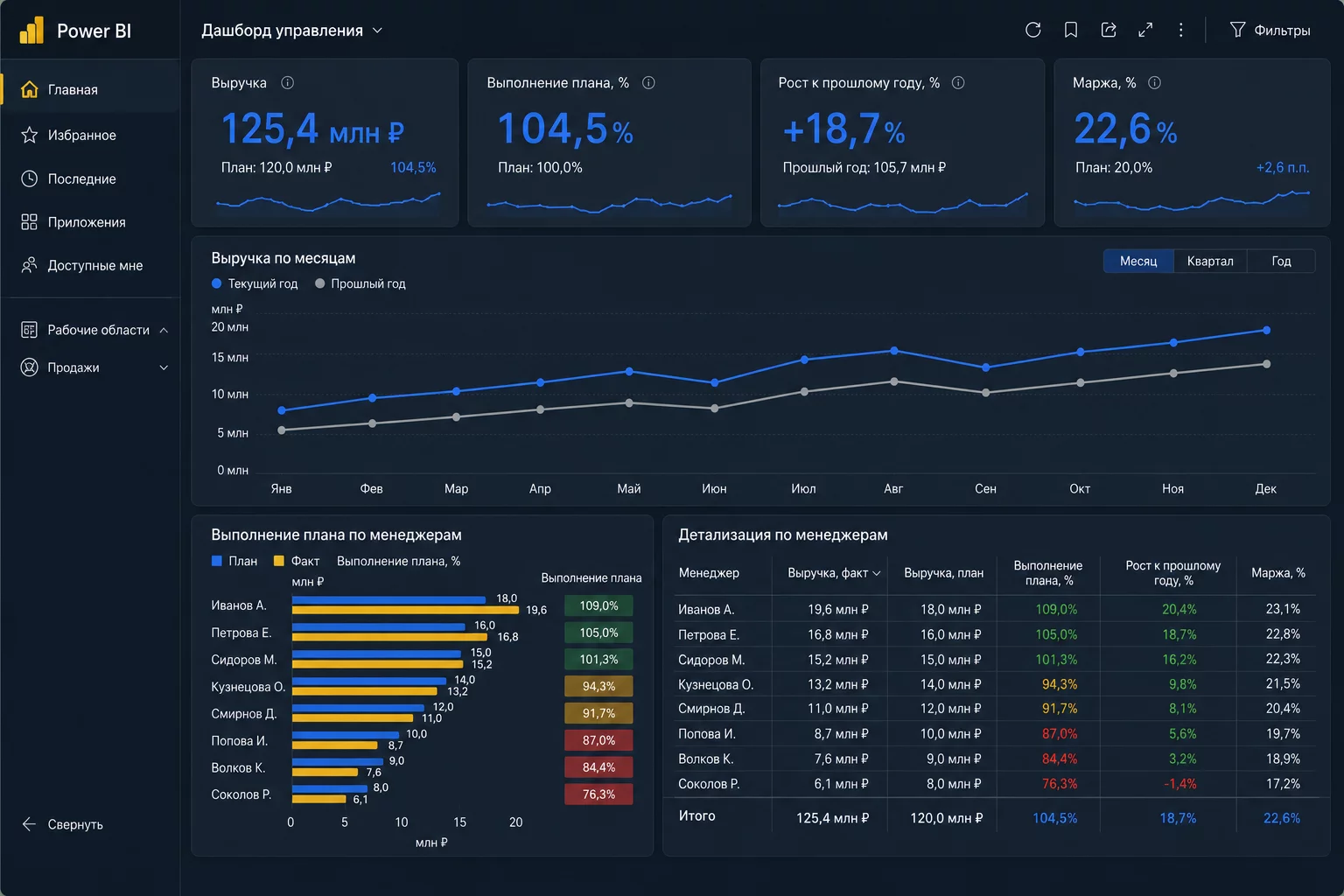Click total 125,4 млн ₽ in Итого row
Screen dimensions: 1344x896
tap(832, 818)
